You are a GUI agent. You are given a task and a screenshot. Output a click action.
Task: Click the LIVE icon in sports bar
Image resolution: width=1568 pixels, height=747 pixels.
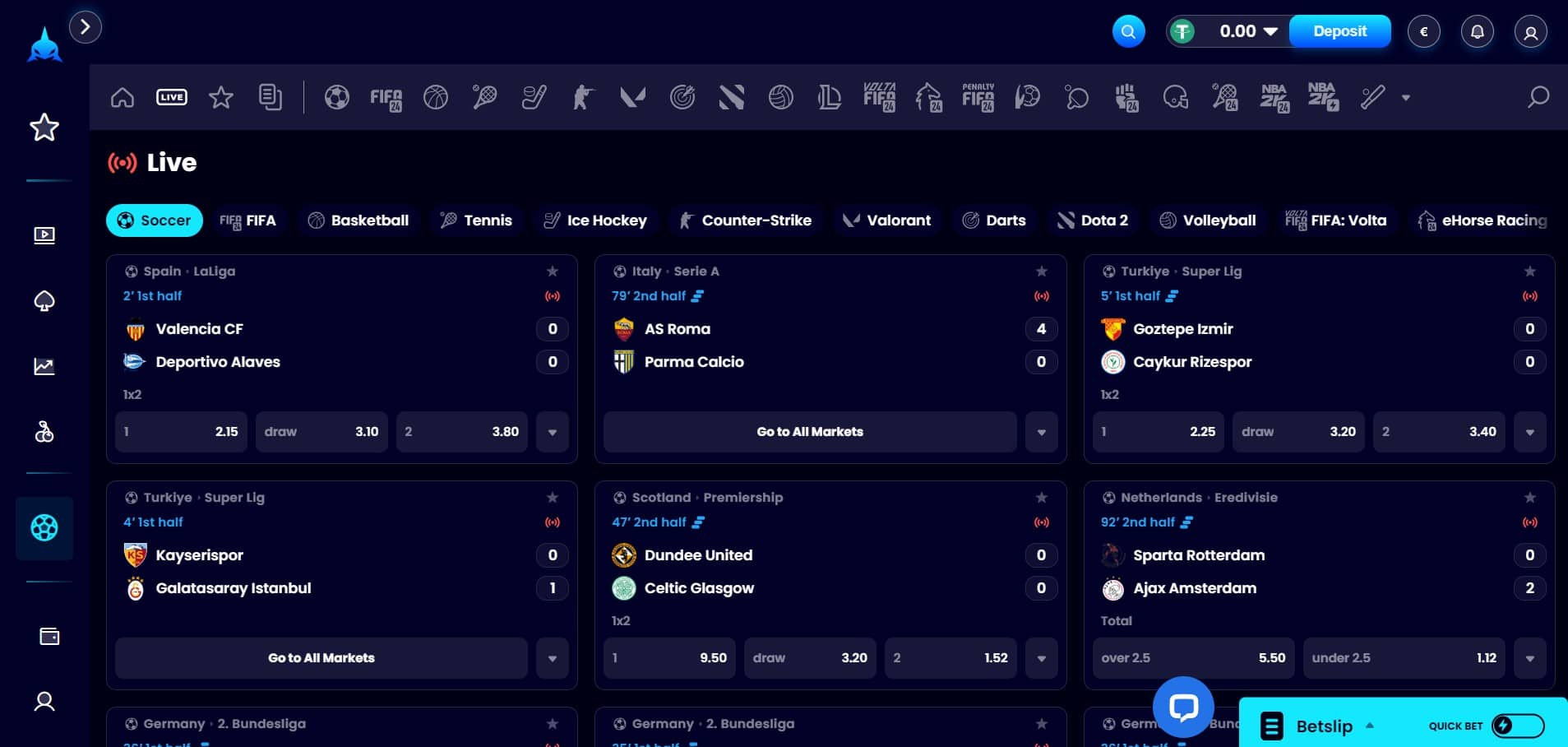tap(171, 98)
